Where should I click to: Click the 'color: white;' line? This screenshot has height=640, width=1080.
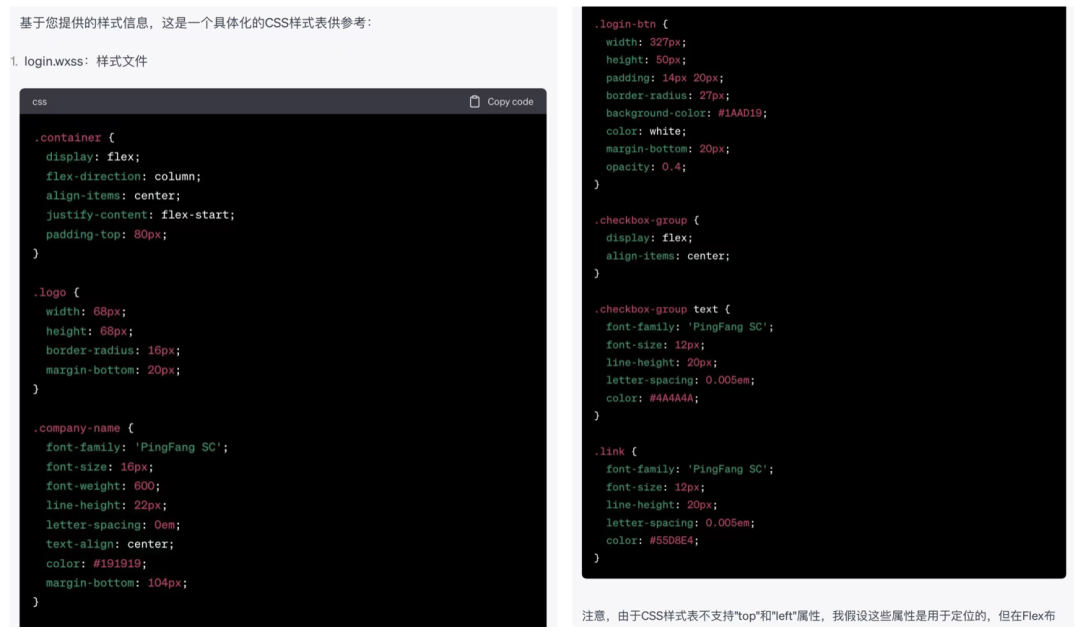646,131
